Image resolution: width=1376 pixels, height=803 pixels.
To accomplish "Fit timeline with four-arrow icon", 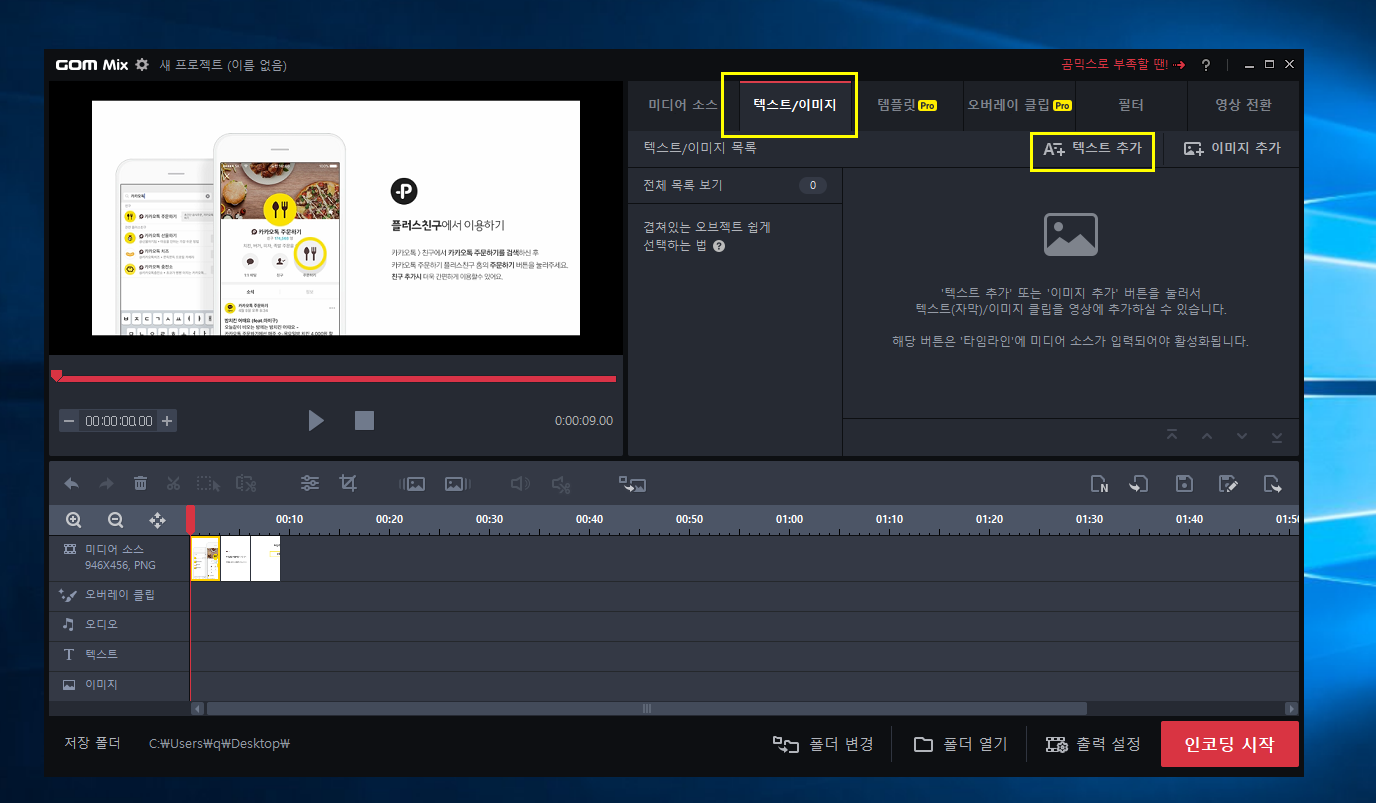I will (x=157, y=520).
